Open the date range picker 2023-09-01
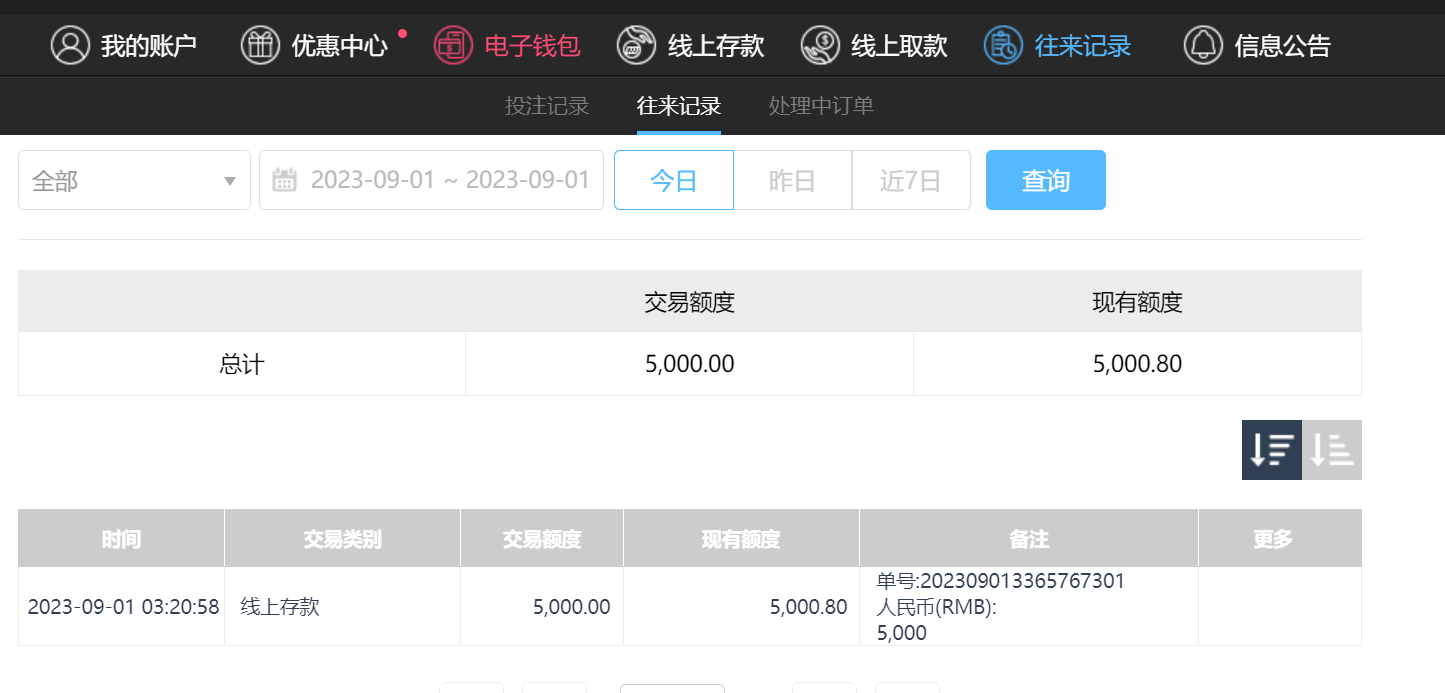The image size is (1445, 693). tap(450, 181)
